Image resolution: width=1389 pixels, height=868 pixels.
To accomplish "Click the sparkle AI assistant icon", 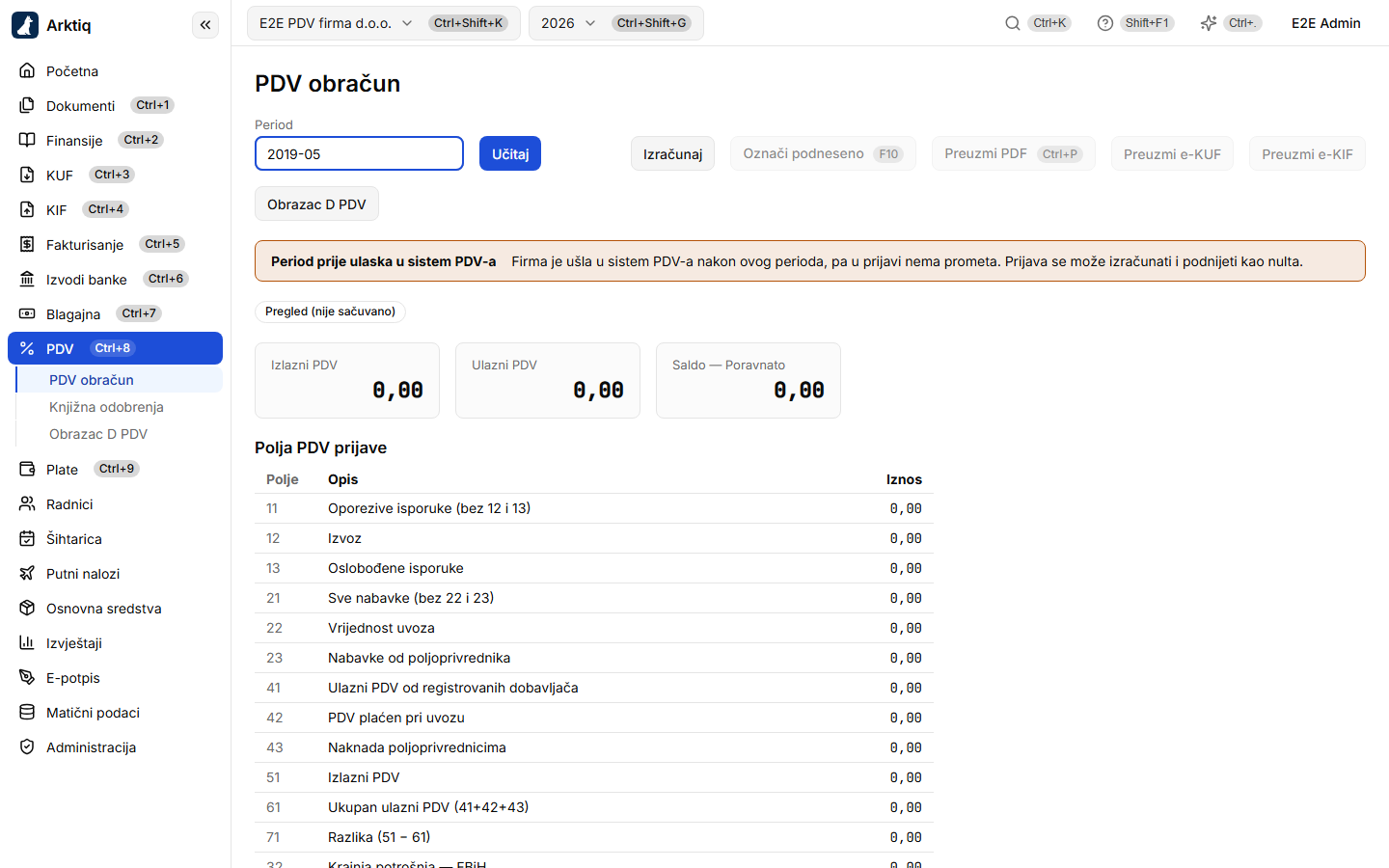I will (1209, 23).
